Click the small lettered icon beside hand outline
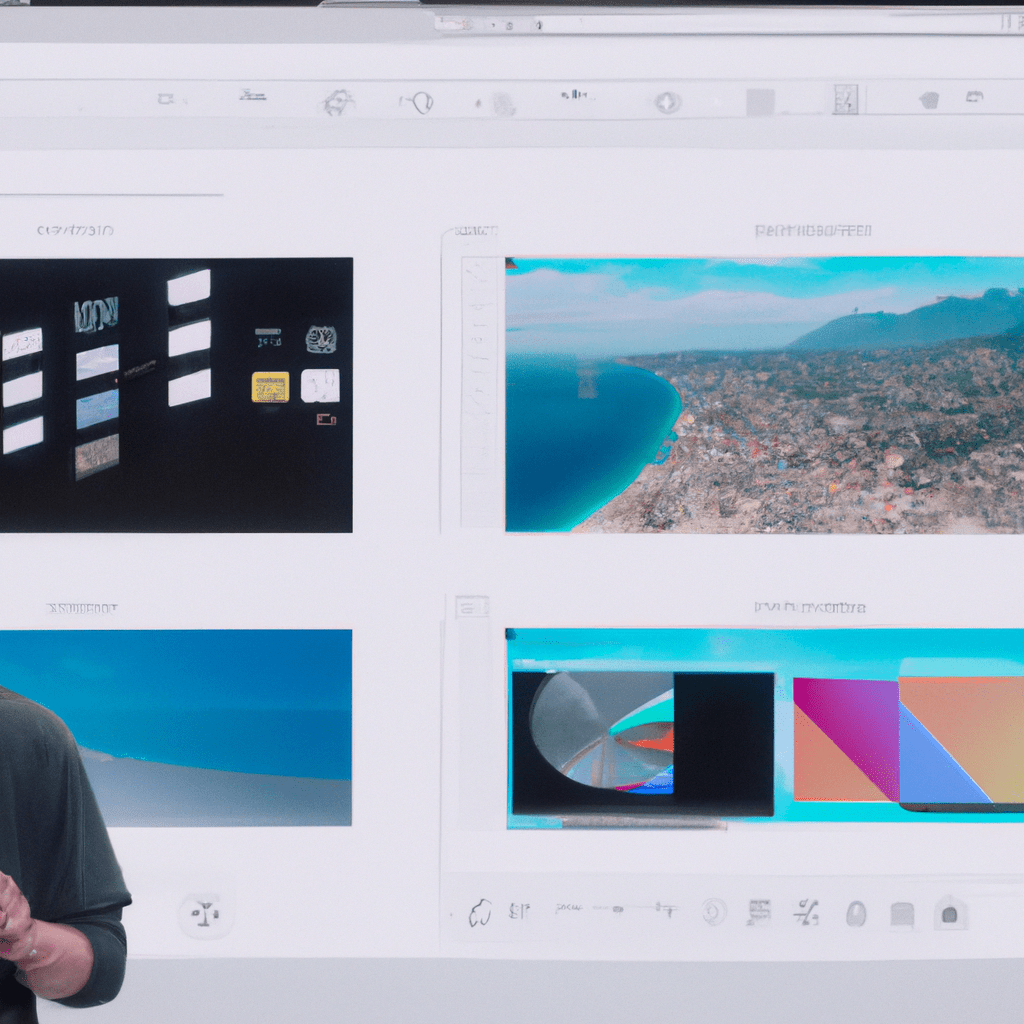The image size is (1024, 1024). [519, 910]
